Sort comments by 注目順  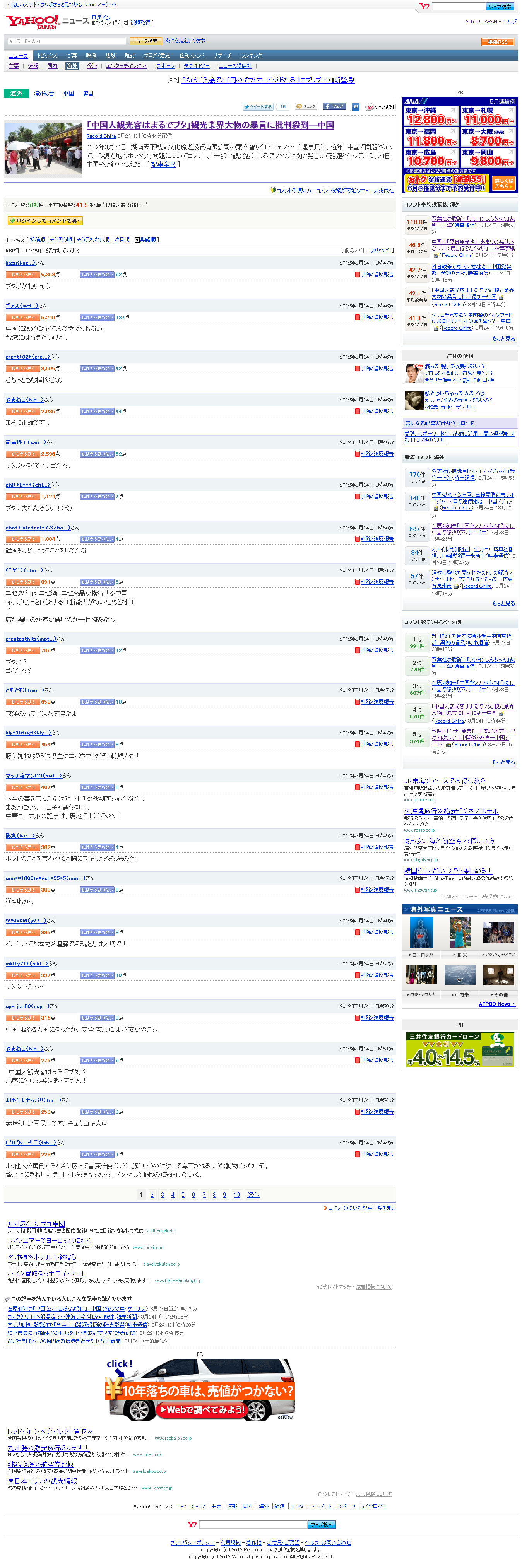(122, 240)
